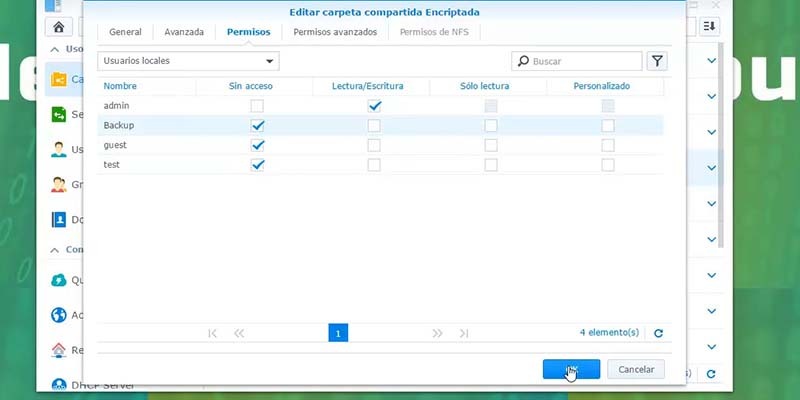Go to previous page double arrow
This screenshot has height=400, width=800.
[239, 333]
